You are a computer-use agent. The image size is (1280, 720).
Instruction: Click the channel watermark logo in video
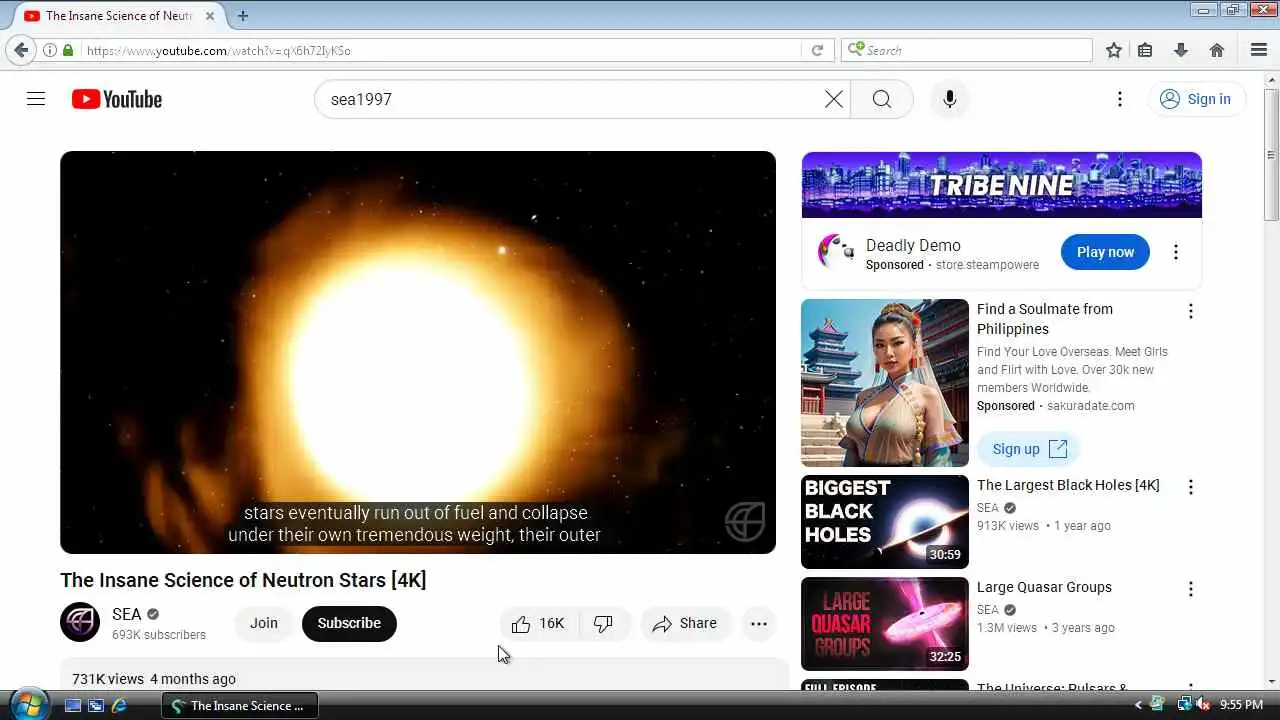(745, 521)
